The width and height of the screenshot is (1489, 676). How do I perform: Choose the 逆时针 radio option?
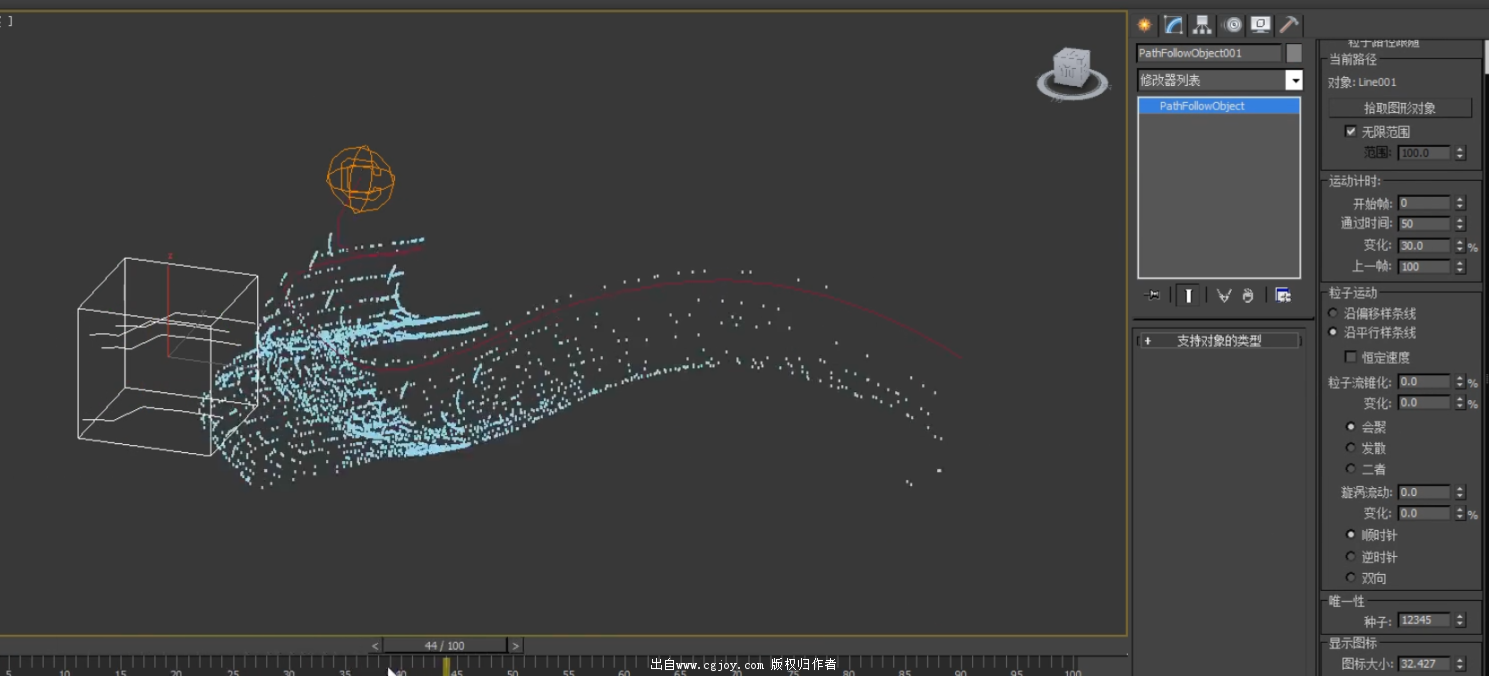[1351, 557]
